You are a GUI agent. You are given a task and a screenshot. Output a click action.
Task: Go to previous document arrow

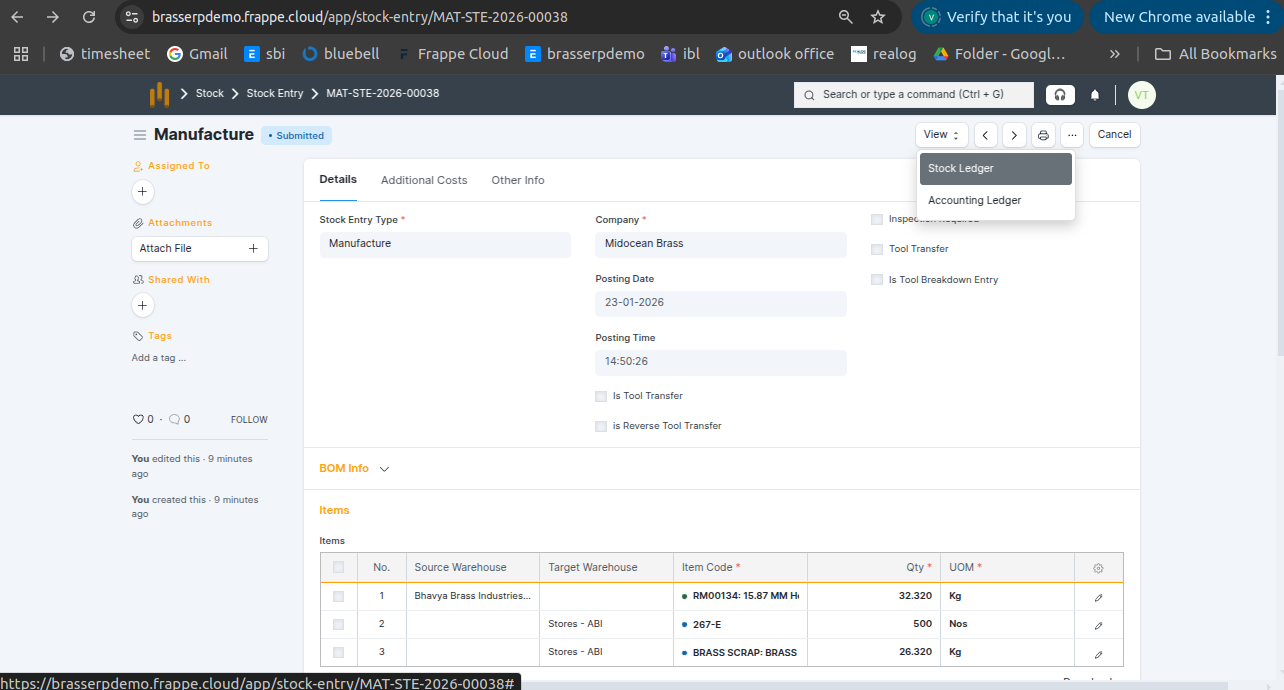tap(986, 135)
